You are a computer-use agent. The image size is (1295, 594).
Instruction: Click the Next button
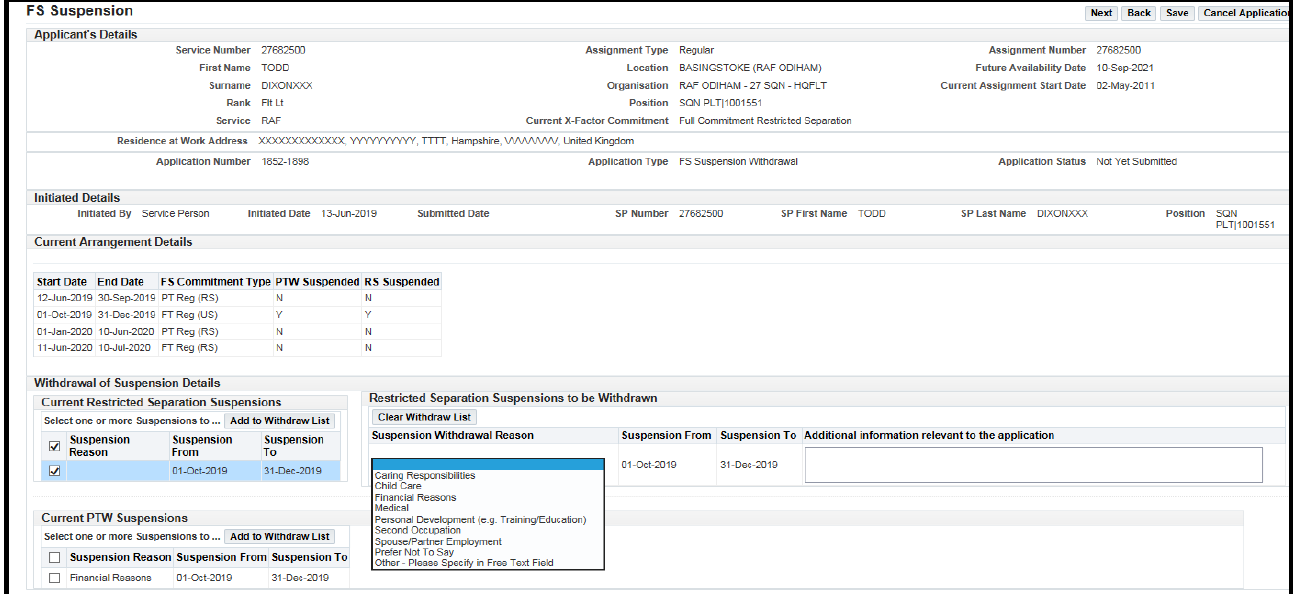click(1101, 13)
